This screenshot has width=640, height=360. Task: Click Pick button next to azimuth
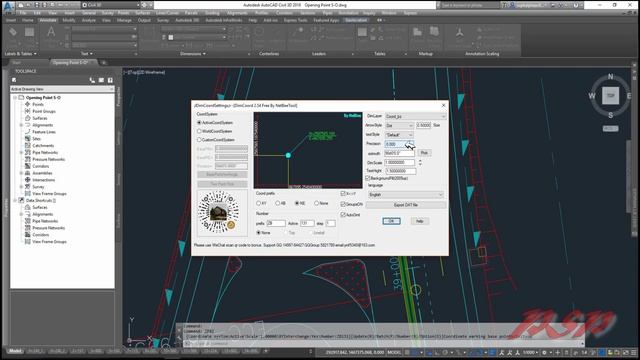coord(424,153)
